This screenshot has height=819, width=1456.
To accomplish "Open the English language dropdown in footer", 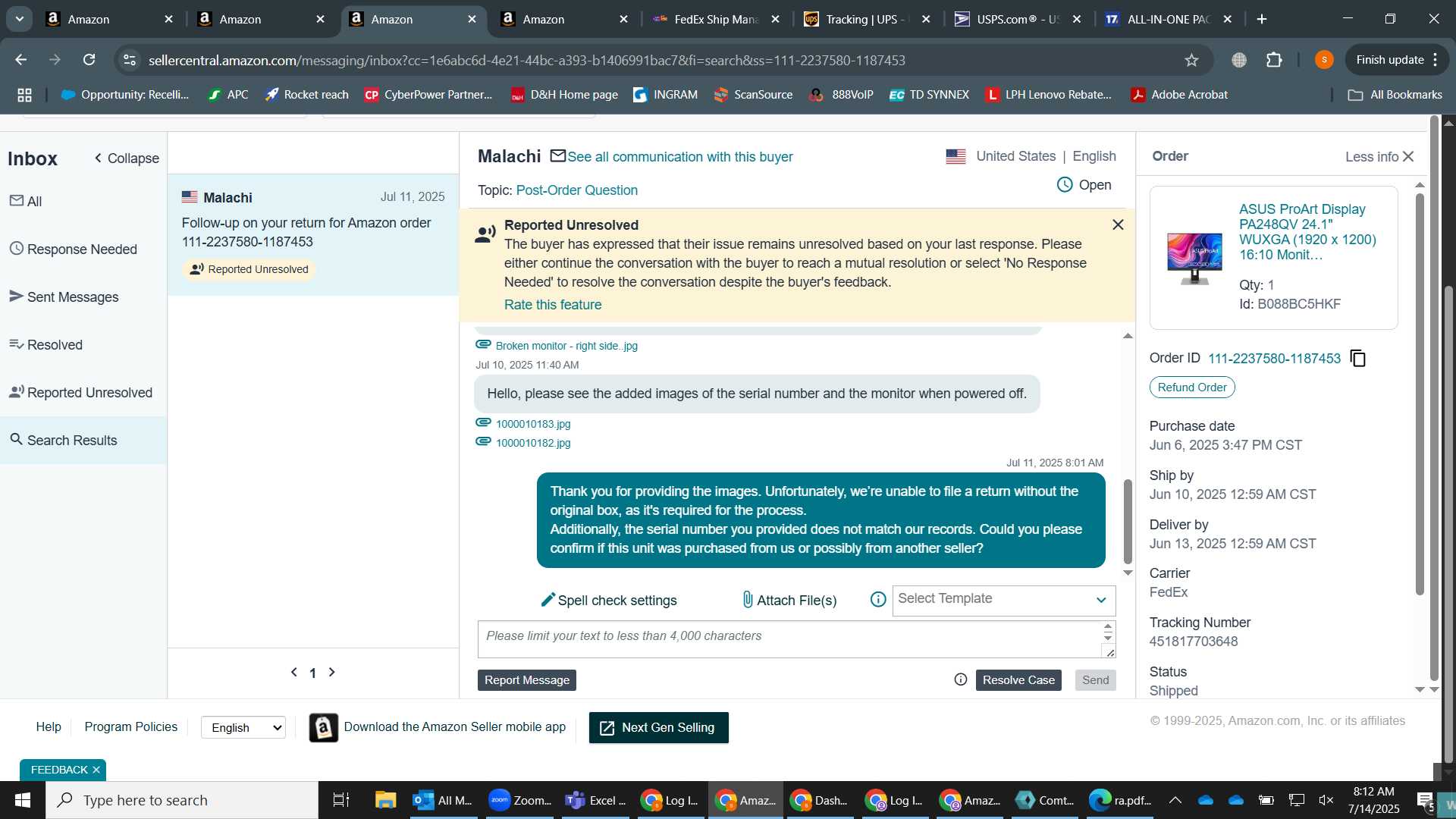I will click(243, 727).
